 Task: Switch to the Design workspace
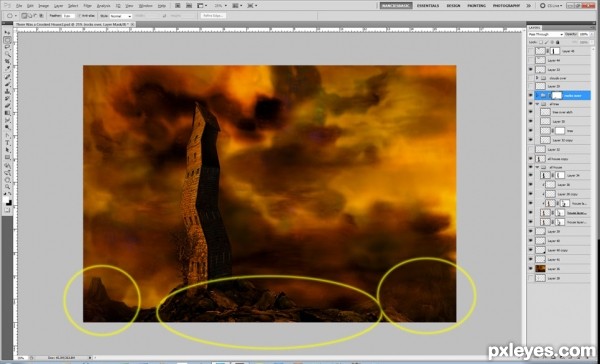453,6
